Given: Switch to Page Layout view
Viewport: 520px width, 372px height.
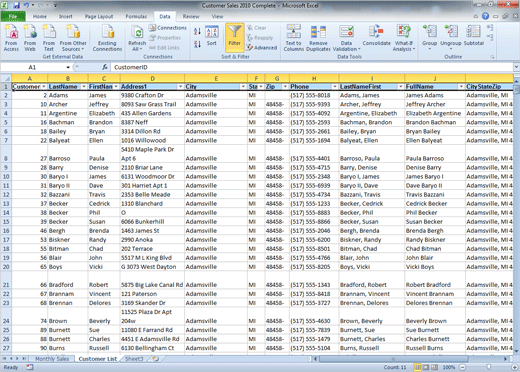Looking at the screenshot, I should coord(426,367).
